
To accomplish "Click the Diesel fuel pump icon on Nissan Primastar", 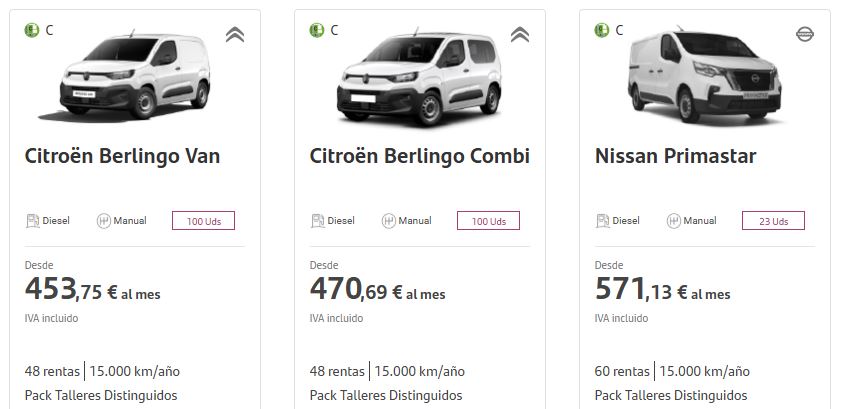I will click(602, 221).
